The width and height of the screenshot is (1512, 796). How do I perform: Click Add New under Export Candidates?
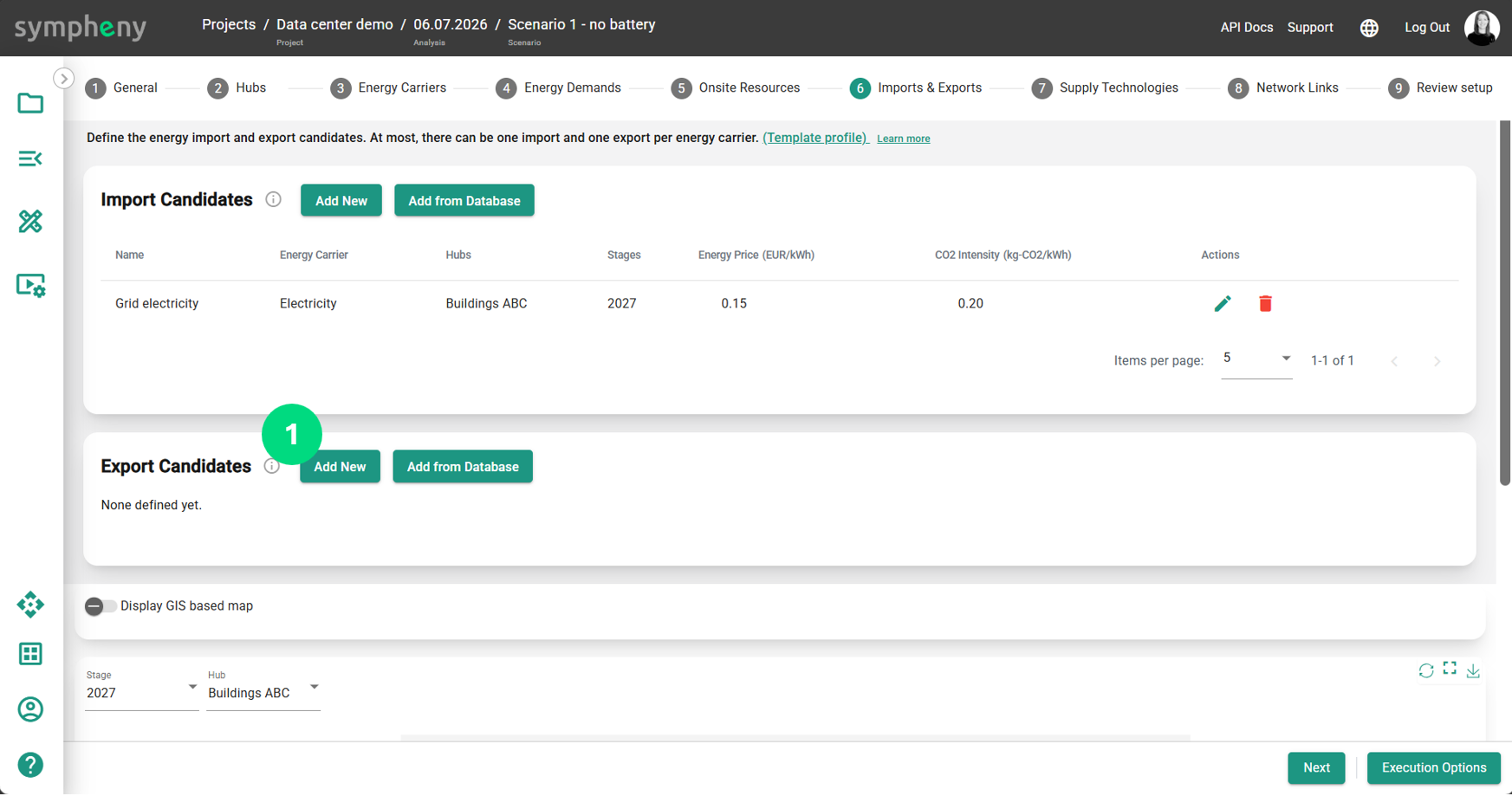[340, 467]
